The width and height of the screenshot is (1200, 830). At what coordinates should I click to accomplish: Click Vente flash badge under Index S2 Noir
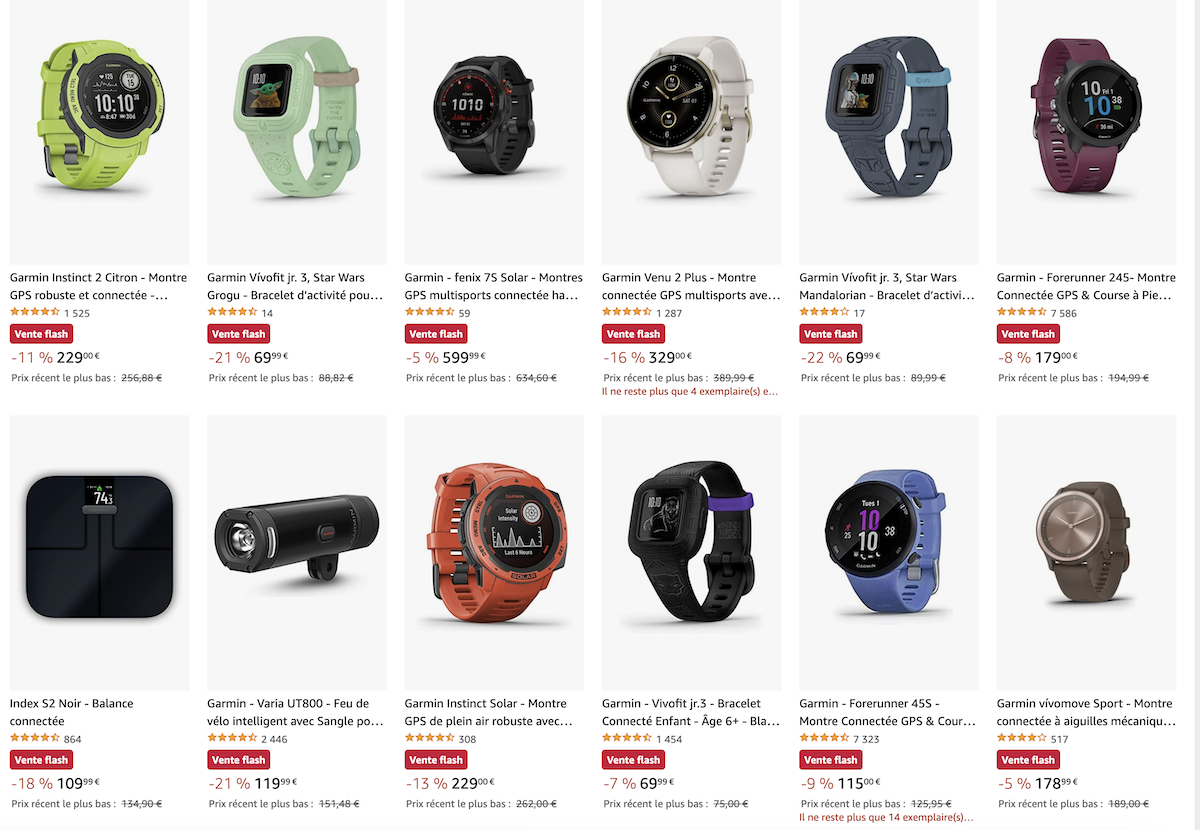click(x=41, y=760)
